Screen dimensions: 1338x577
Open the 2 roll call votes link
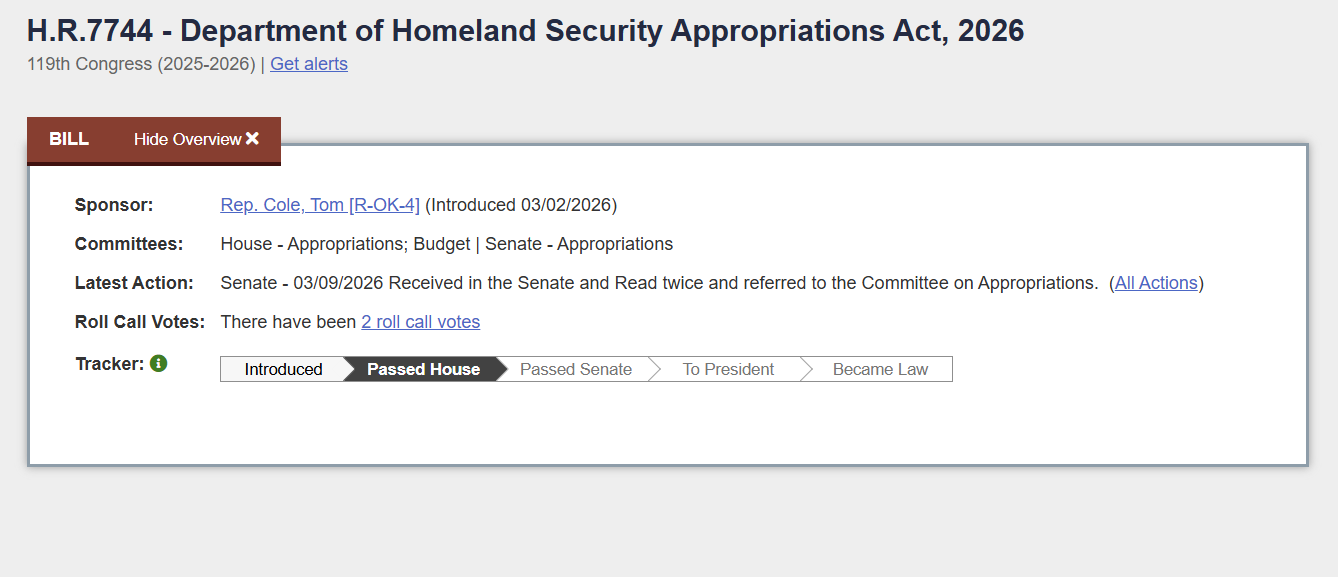[420, 322]
